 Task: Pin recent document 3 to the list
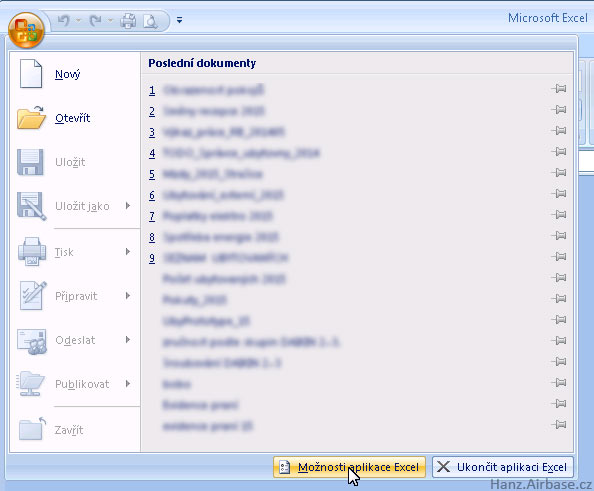tap(559, 131)
